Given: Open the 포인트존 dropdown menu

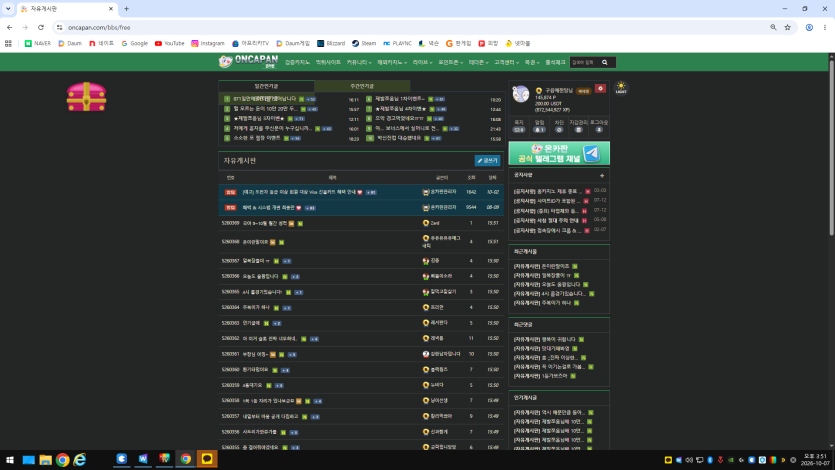Looking at the screenshot, I should tap(451, 62).
